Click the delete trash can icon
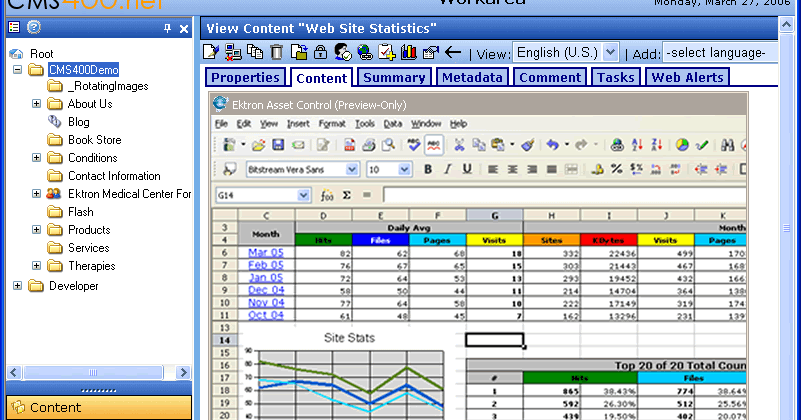The height and width of the screenshot is (420, 801). point(276,52)
